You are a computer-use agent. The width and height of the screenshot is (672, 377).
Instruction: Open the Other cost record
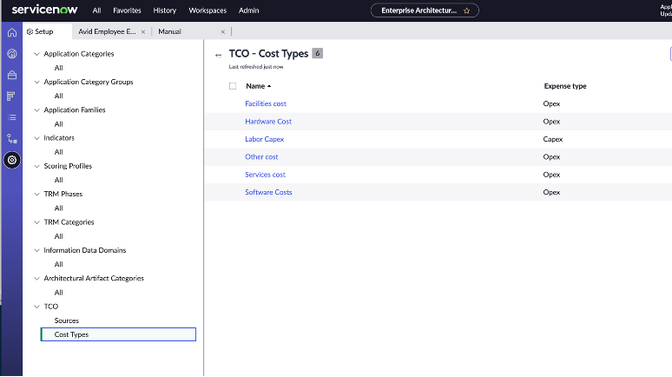coord(261,157)
